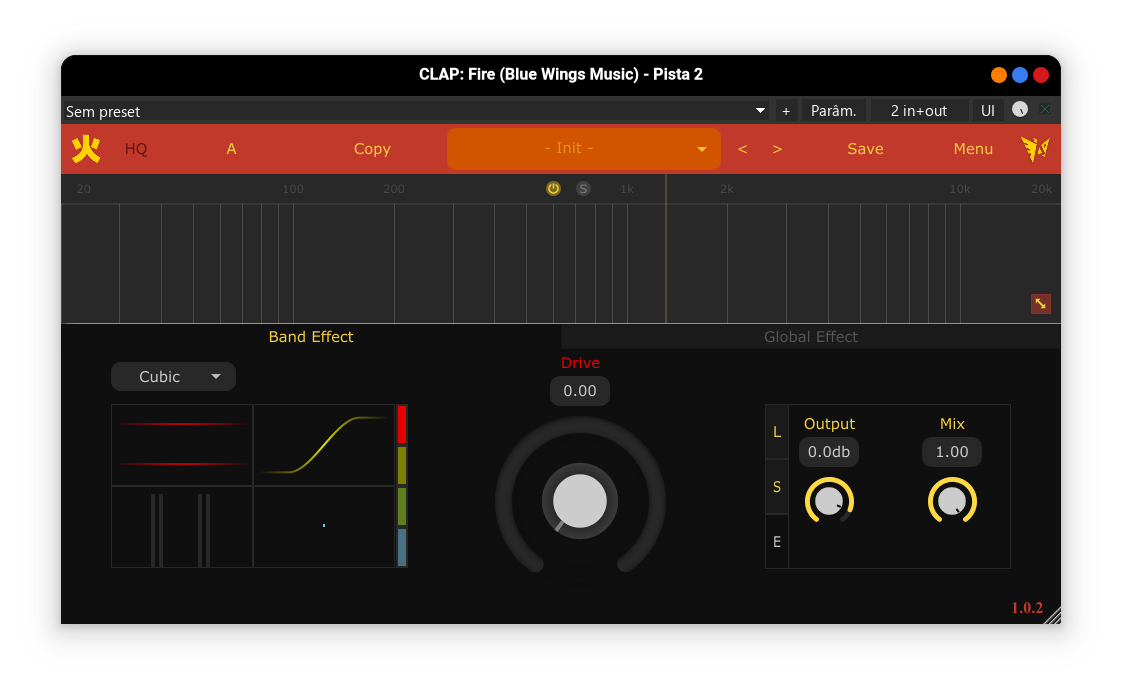Click the Drive value field
The image size is (1122, 691).
click(580, 391)
